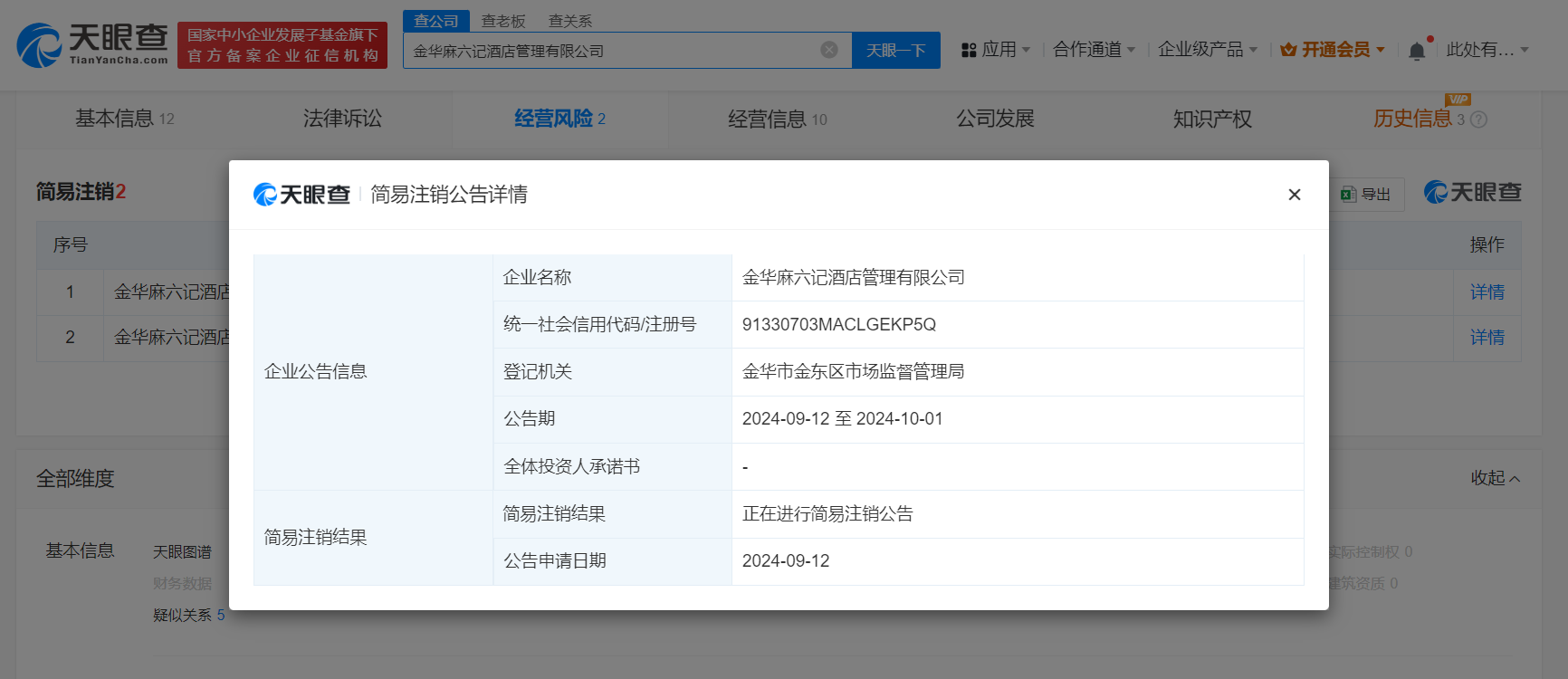1568x679 pixels.
Task: Open the 此处有… user account dropdown
Action: click(1487, 50)
